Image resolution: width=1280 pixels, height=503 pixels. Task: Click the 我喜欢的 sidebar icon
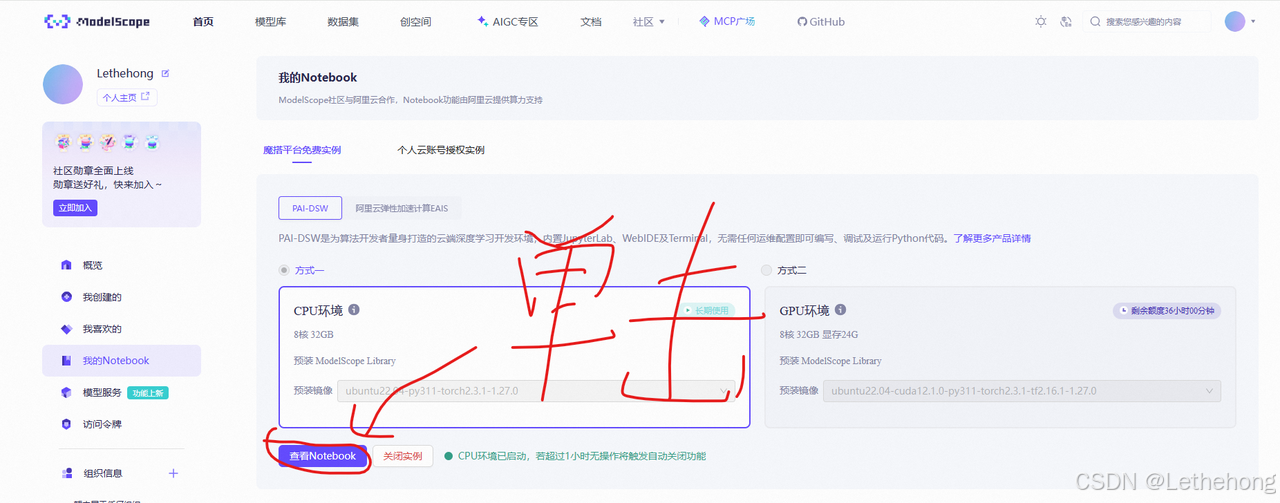(x=66, y=329)
